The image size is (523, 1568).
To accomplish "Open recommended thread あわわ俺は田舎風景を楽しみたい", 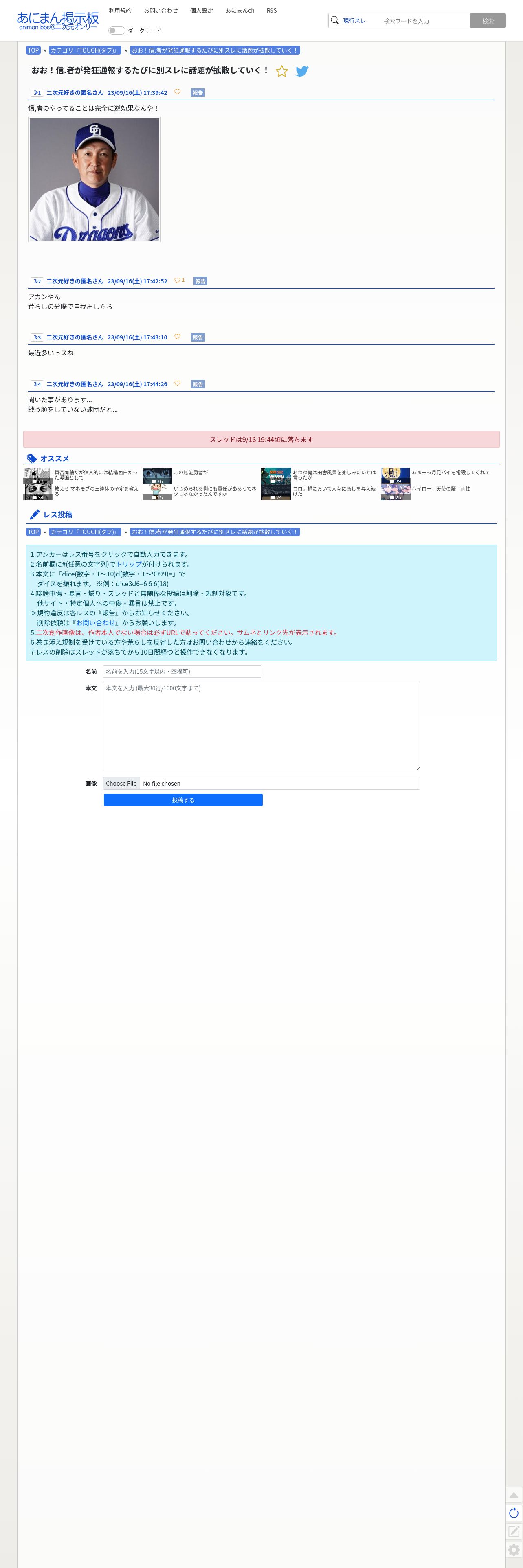I will (334, 475).
